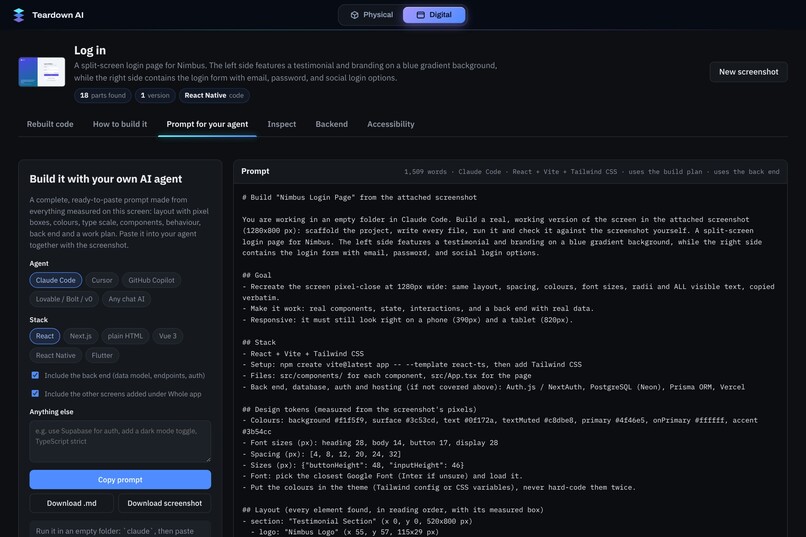The height and width of the screenshot is (537, 806).
Task: Choose React Native stack chip
Action: click(x=56, y=356)
